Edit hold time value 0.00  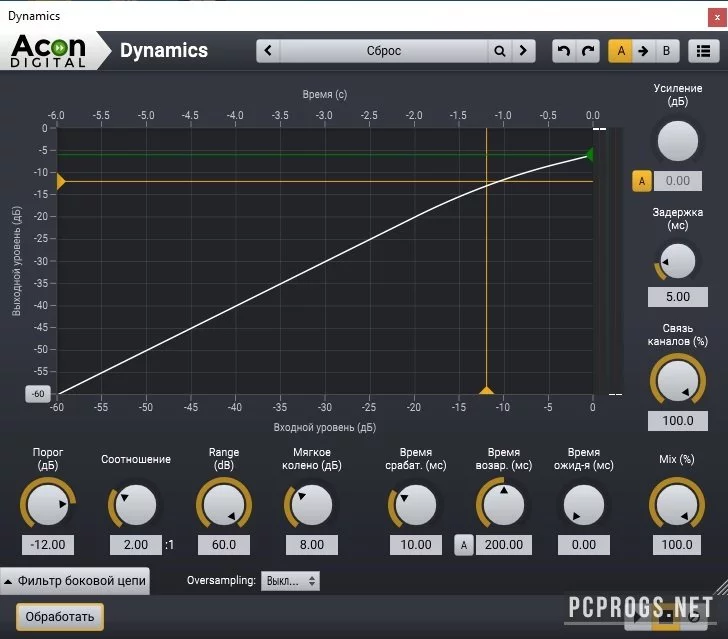click(584, 545)
